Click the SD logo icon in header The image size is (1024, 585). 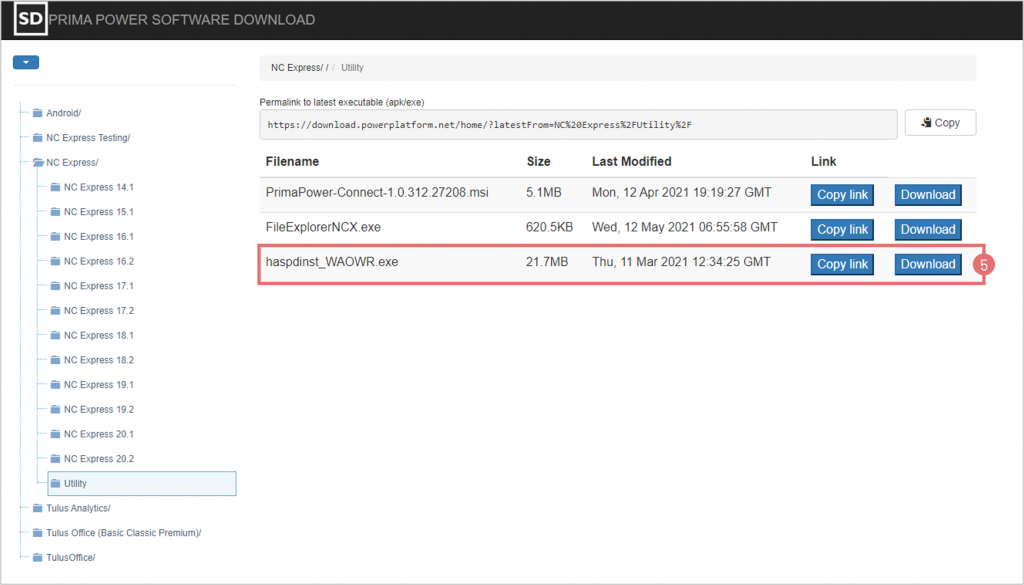tap(32, 19)
